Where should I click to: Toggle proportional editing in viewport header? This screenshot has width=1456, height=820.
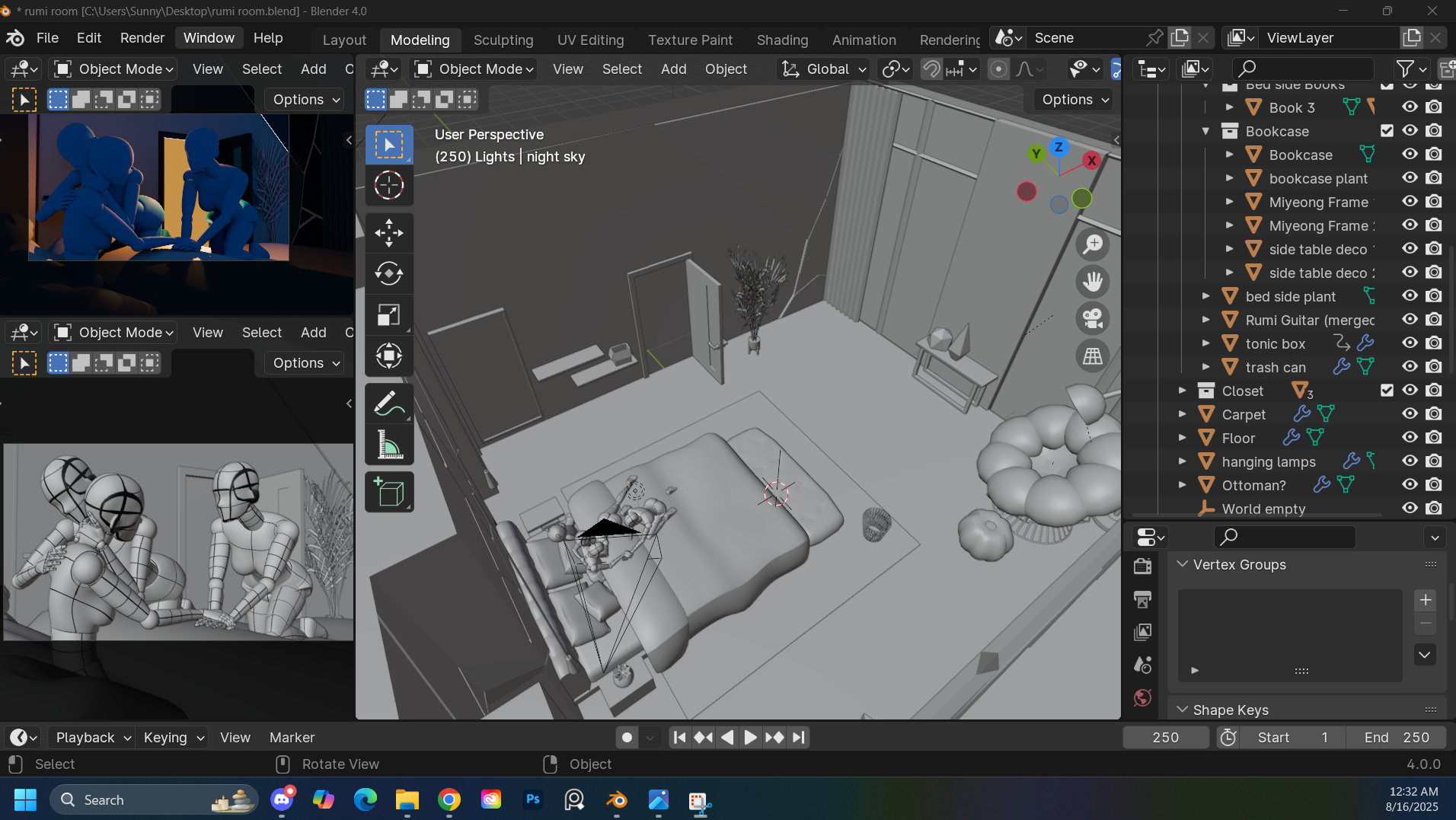(x=998, y=69)
